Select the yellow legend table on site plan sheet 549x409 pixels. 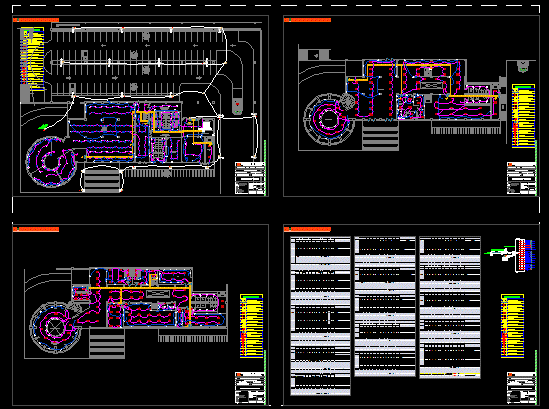32,58
